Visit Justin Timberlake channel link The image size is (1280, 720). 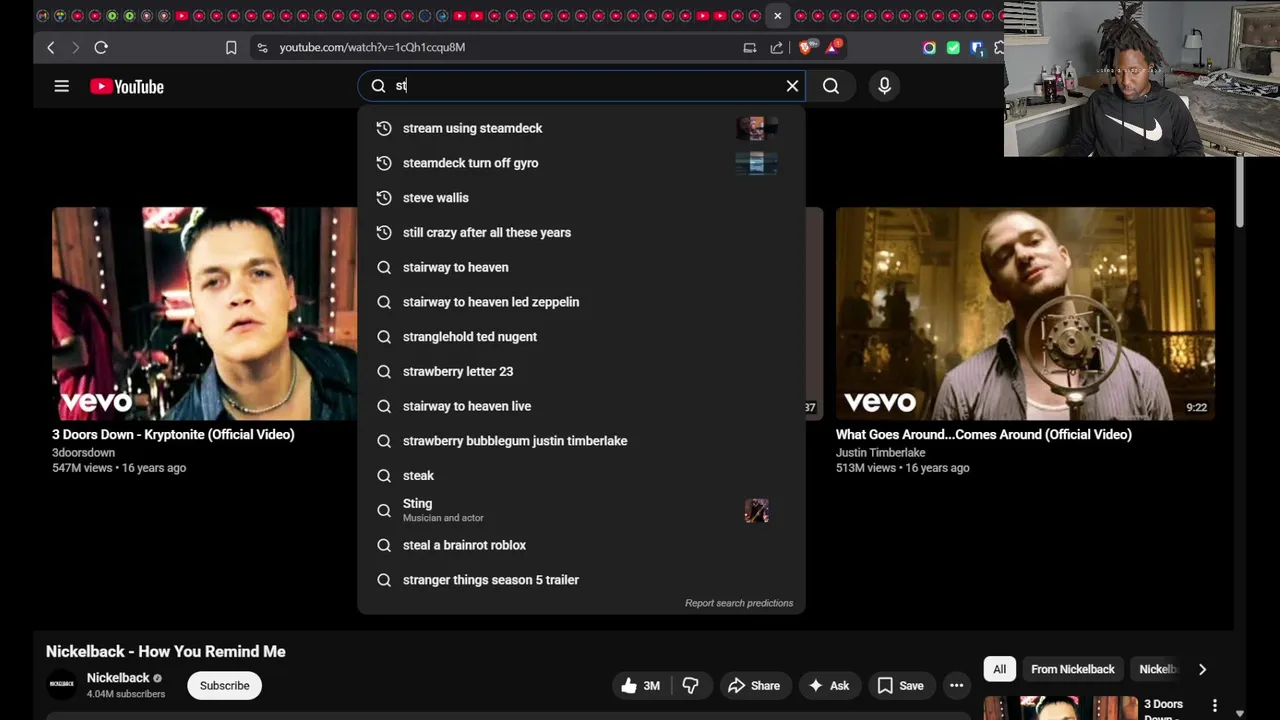880,453
